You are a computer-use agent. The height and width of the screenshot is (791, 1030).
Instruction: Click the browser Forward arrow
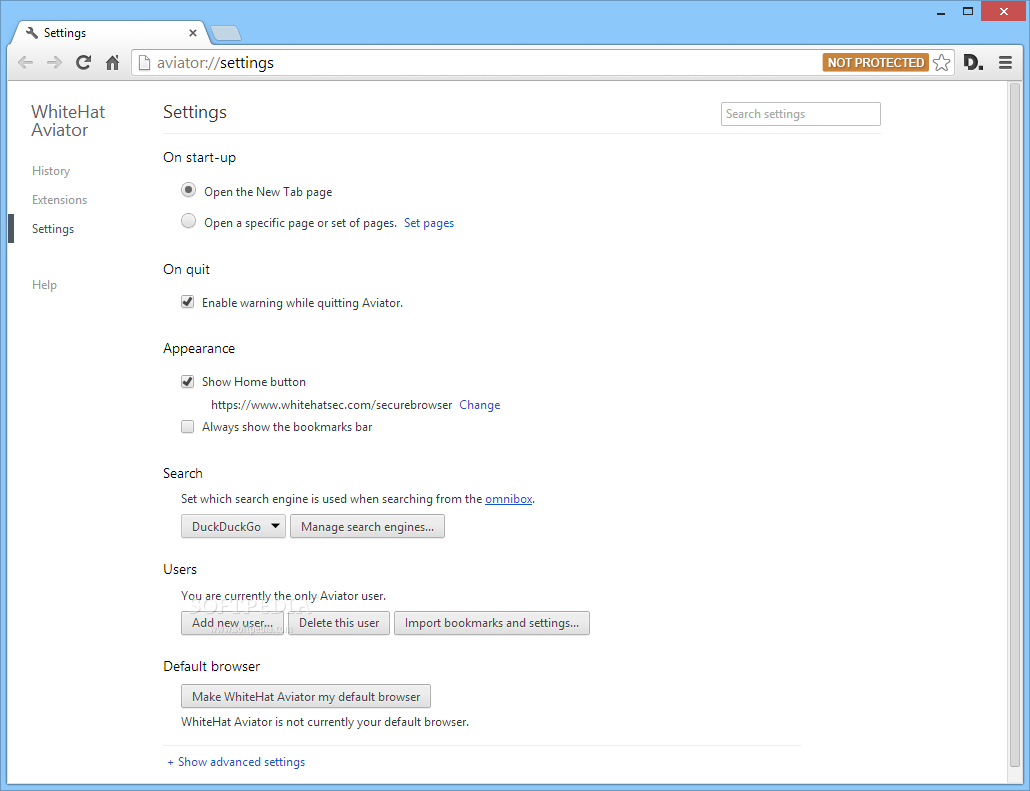(55, 62)
